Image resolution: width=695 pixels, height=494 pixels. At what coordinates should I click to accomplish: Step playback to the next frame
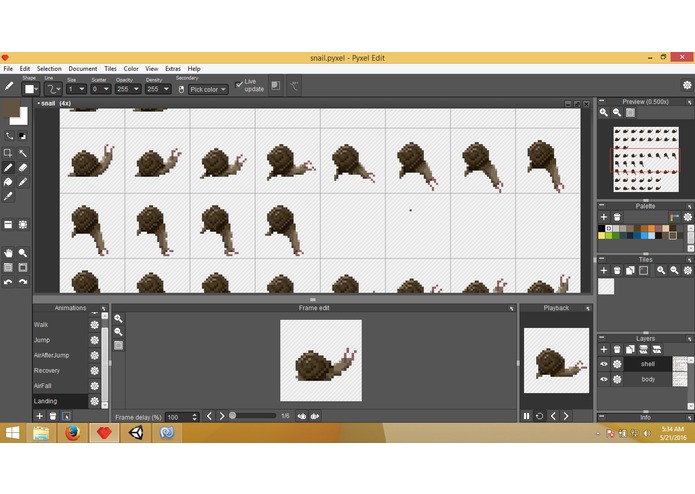(x=566, y=416)
